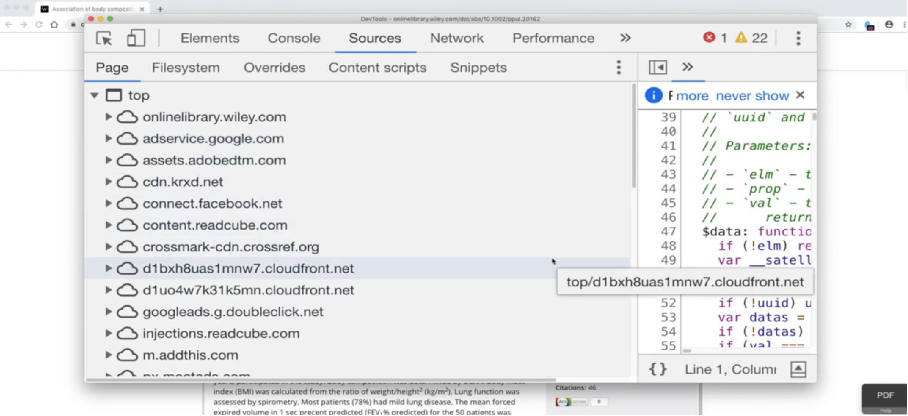Click line number 47 in the gutter
Viewport: 908px width, 416px height.
(x=668, y=232)
